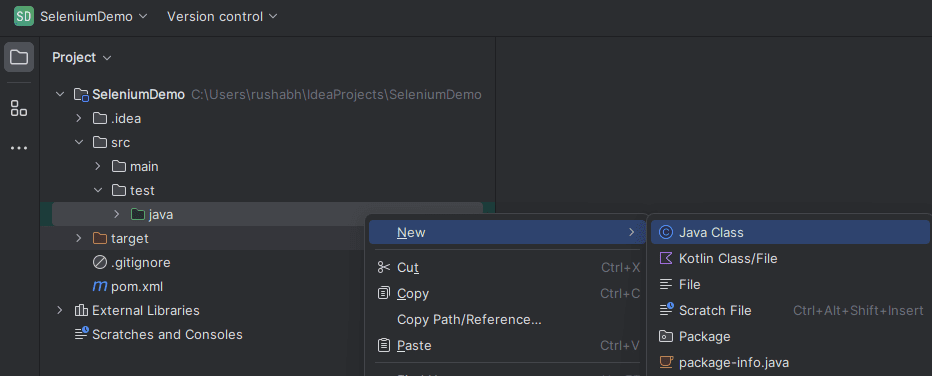Click the SeleniumDemo module folder icon

pyautogui.click(x=81, y=95)
